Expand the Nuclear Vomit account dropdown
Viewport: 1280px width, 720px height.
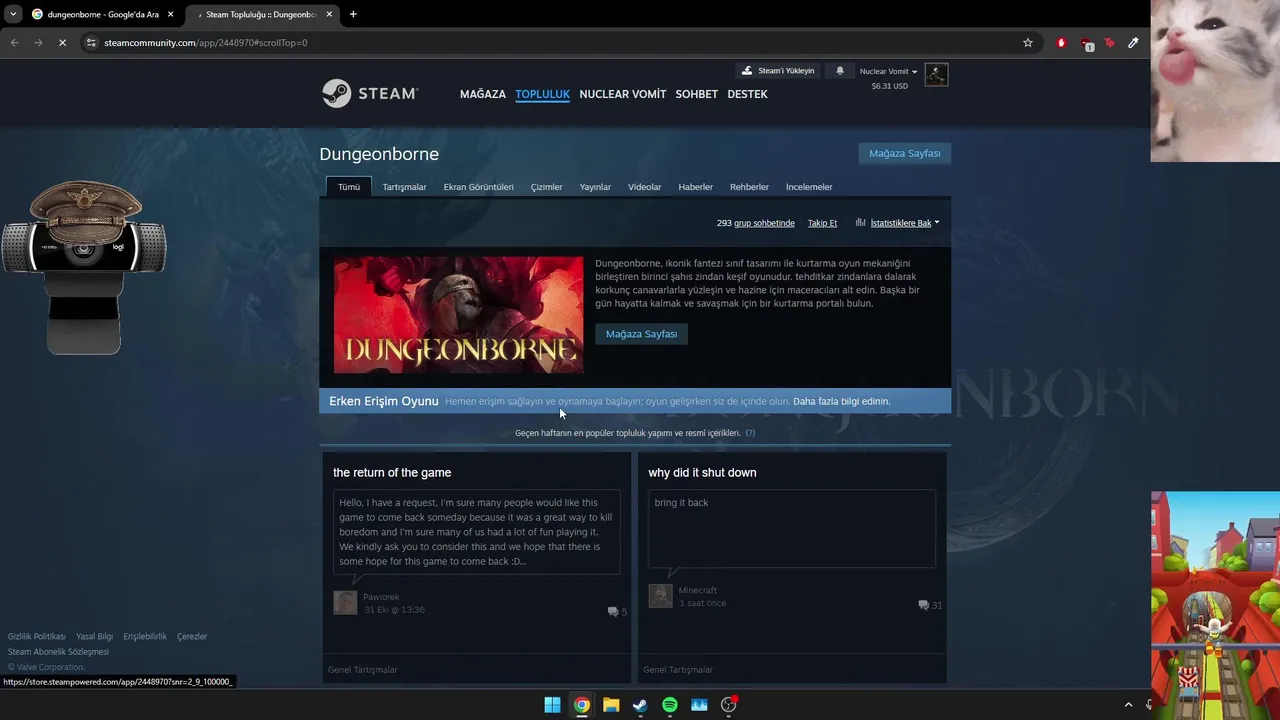click(x=888, y=72)
